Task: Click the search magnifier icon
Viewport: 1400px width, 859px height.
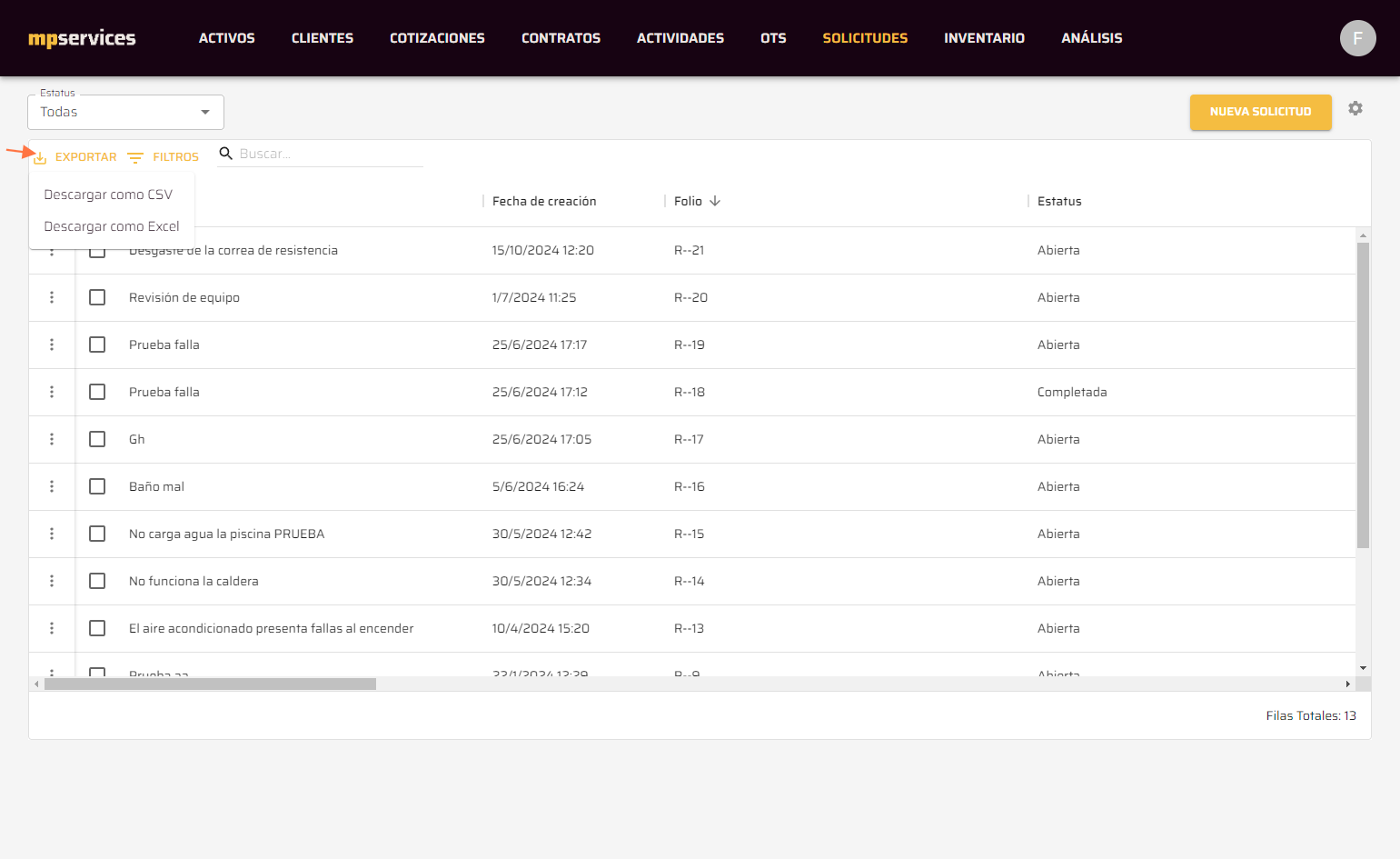Action: point(226,154)
